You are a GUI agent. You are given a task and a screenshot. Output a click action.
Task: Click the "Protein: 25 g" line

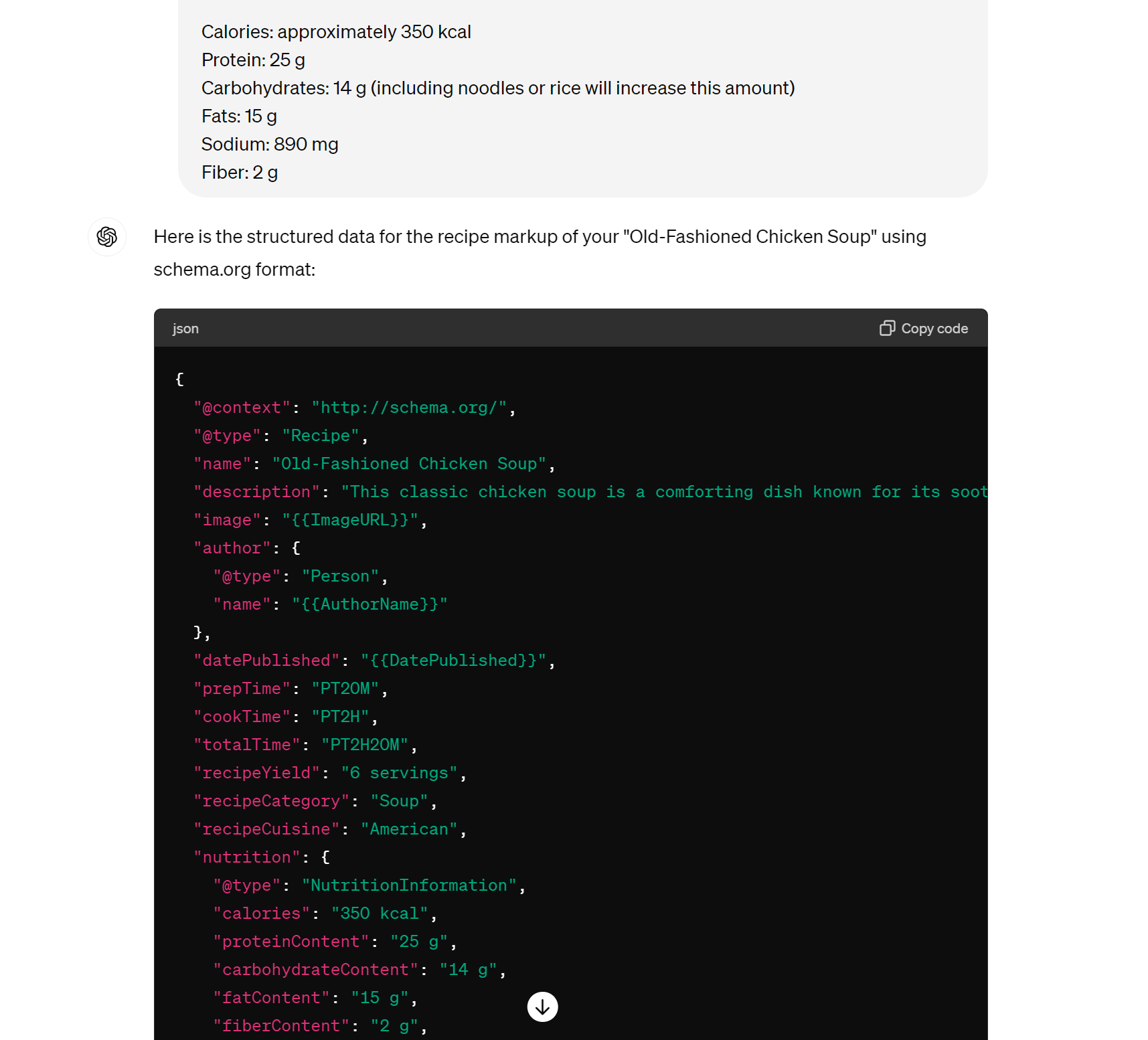point(253,60)
